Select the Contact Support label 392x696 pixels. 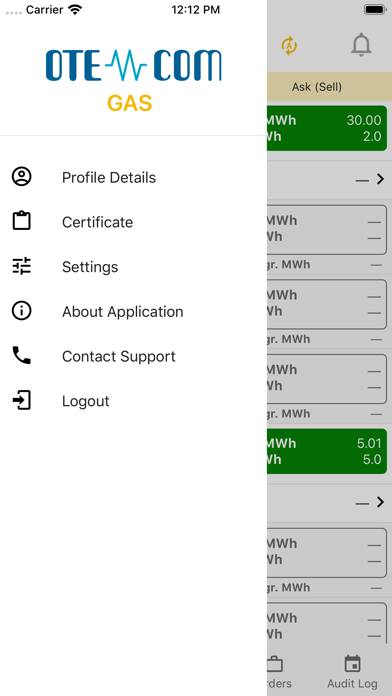pyautogui.click(x=119, y=356)
